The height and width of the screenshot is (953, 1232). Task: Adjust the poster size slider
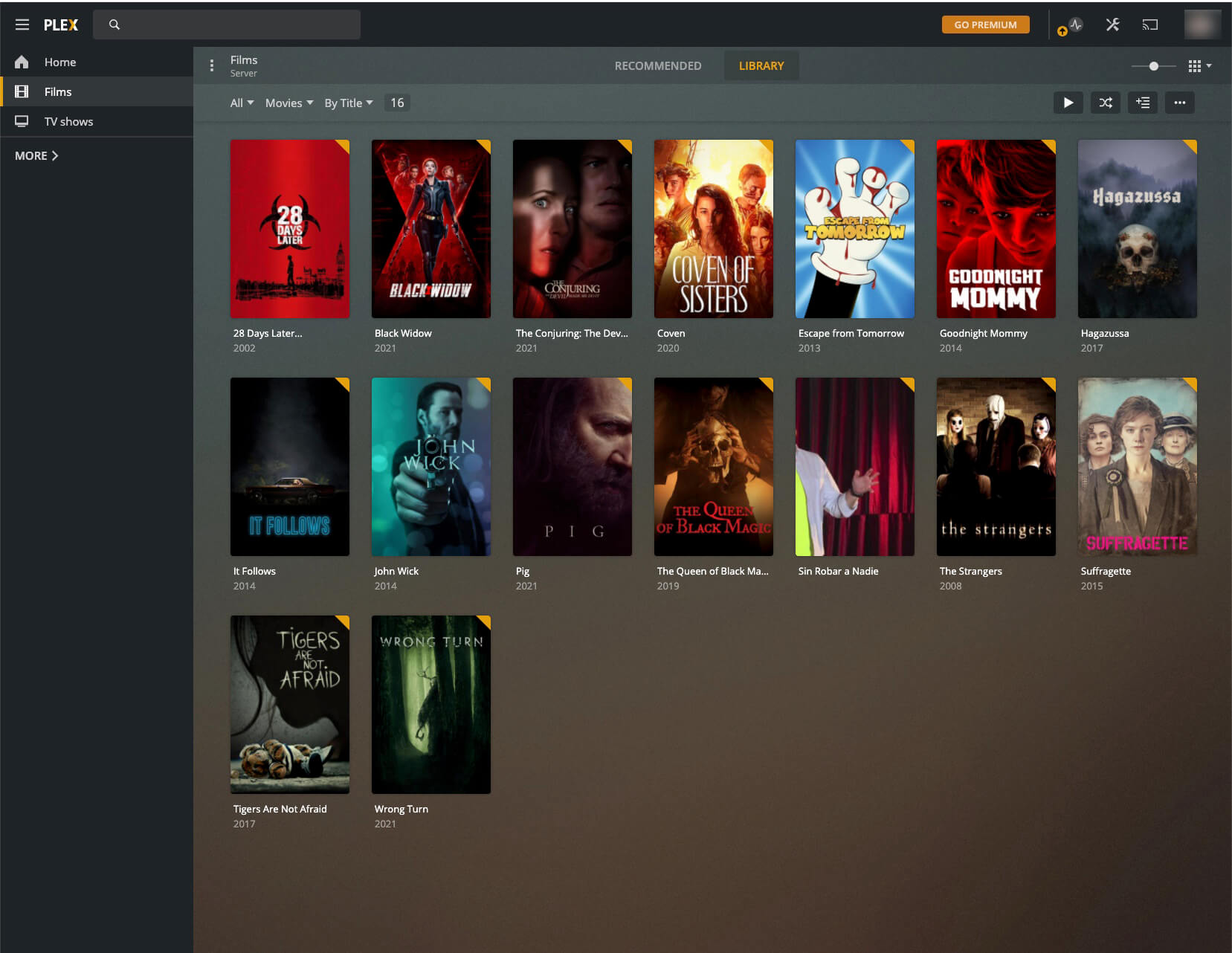tap(1153, 66)
